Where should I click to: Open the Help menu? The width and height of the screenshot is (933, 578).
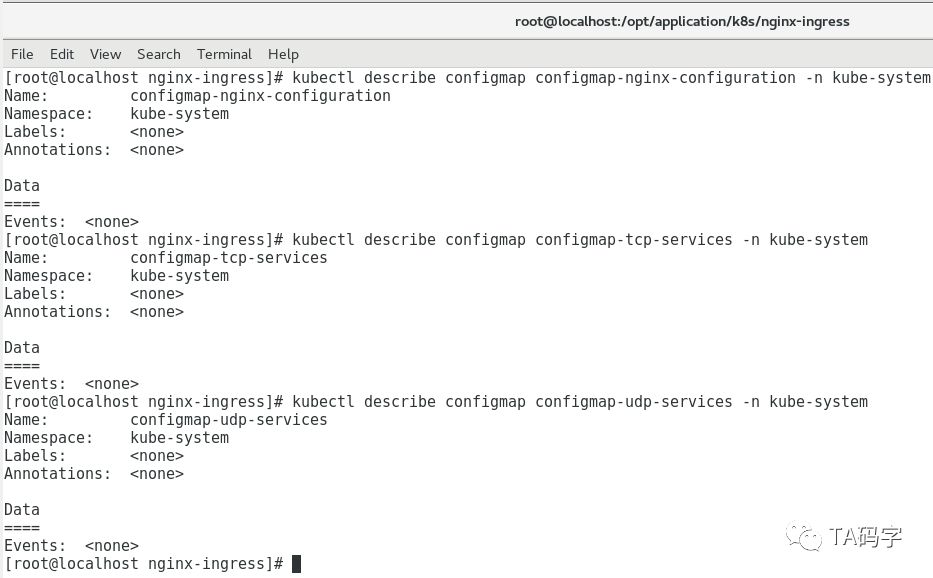(283, 54)
